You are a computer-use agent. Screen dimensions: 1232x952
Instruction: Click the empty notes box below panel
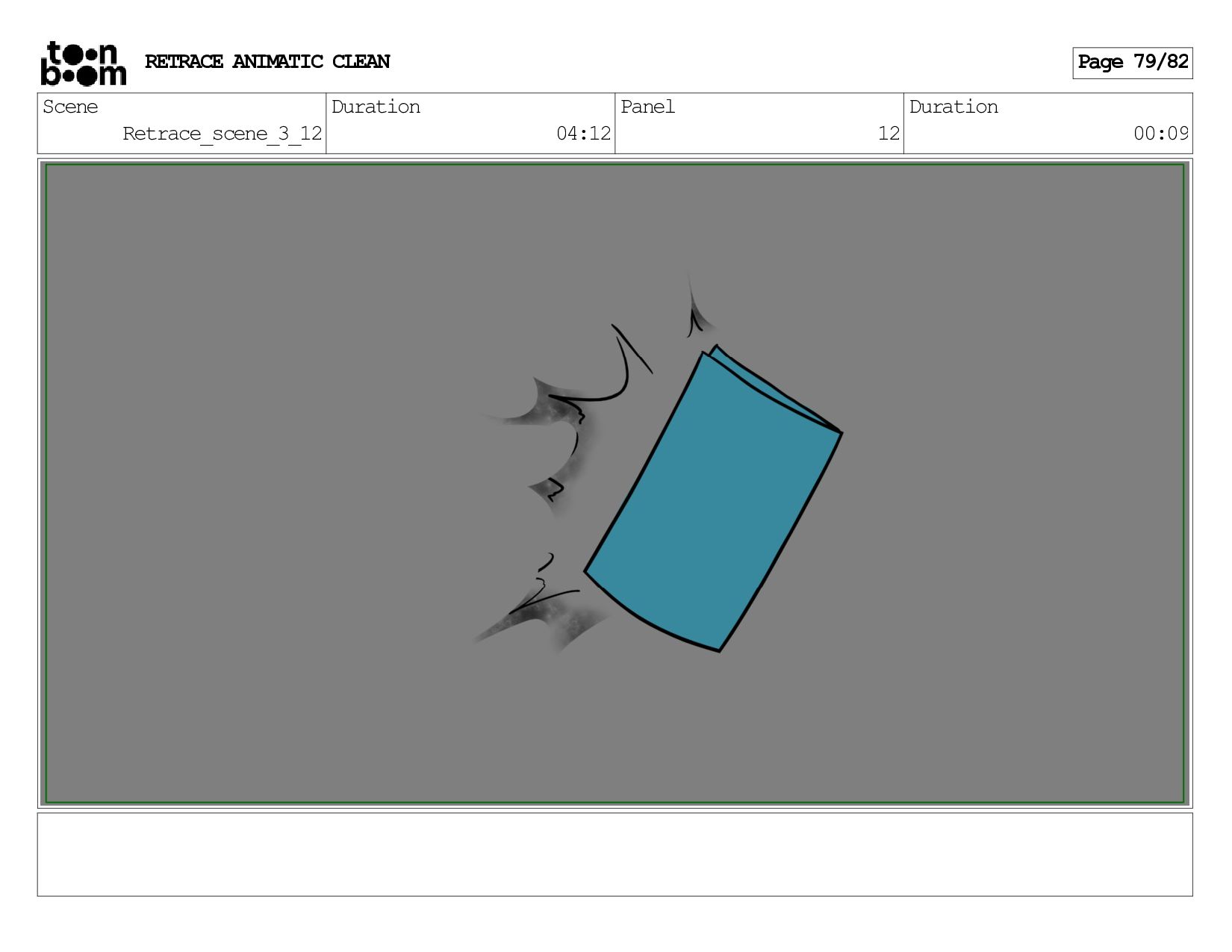pyautogui.click(x=615, y=854)
